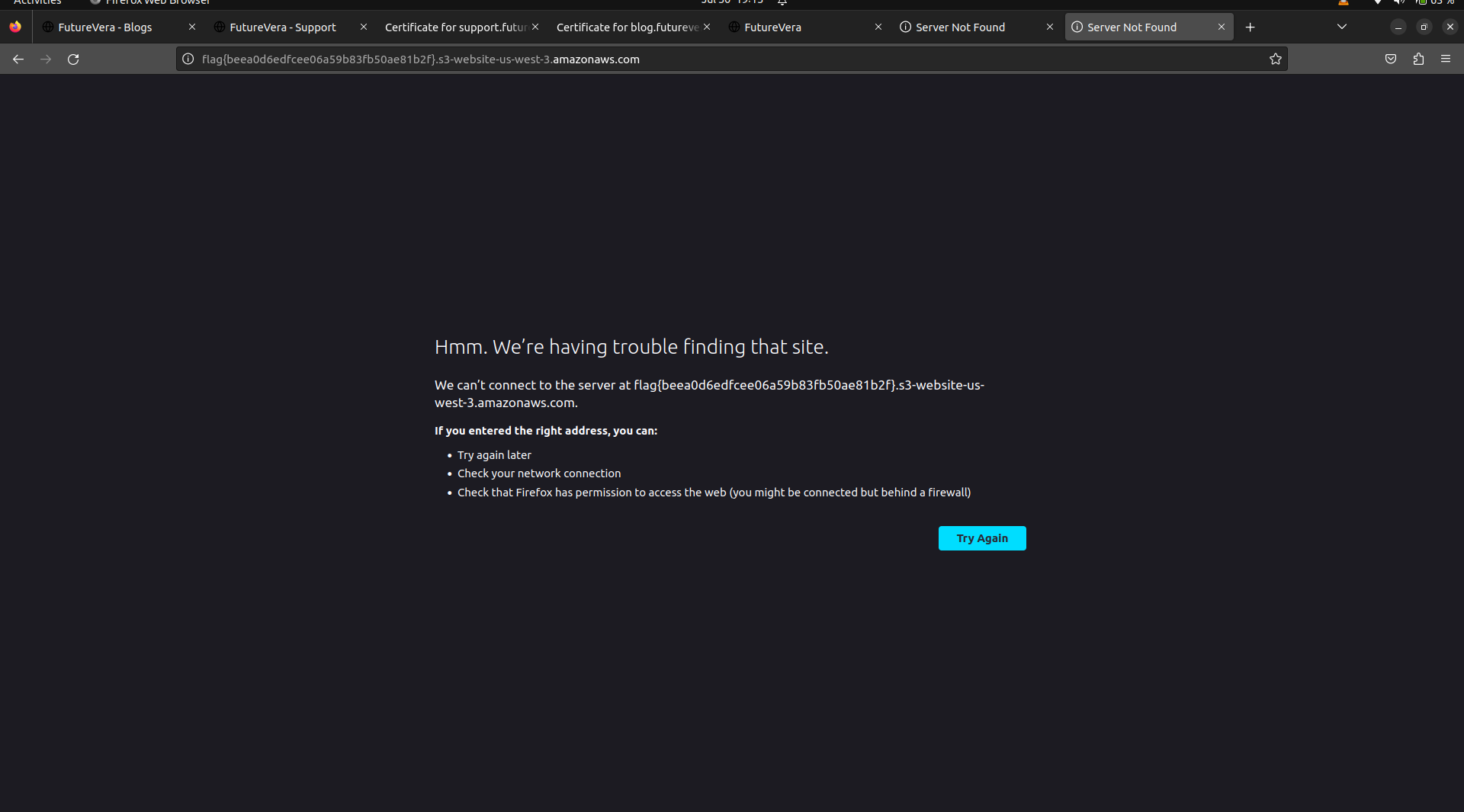Close the FutureVera - Blogs tab

tap(192, 27)
